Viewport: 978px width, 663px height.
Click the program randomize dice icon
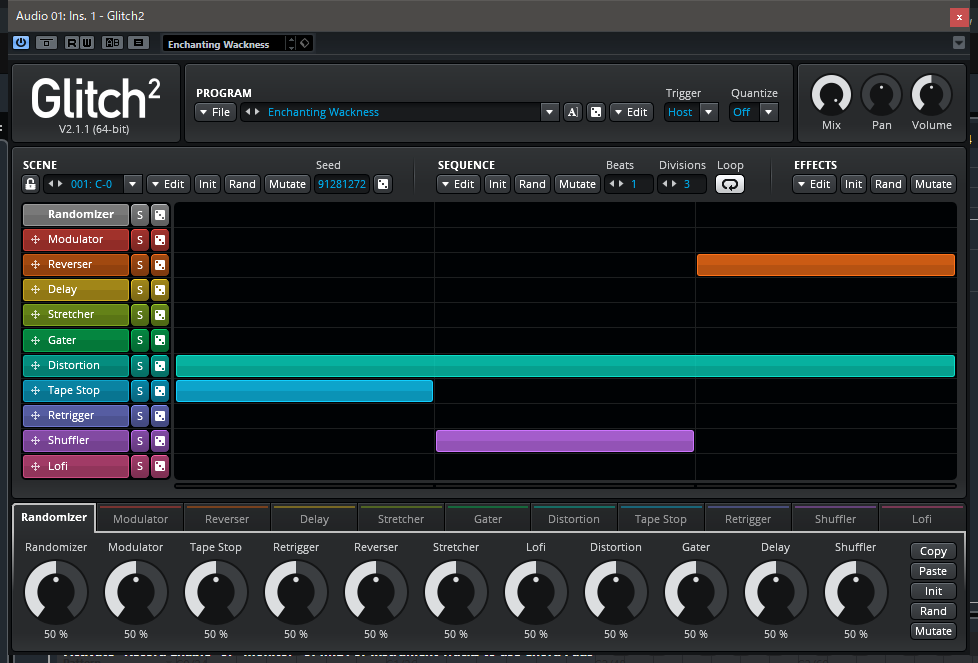pyautogui.click(x=596, y=112)
